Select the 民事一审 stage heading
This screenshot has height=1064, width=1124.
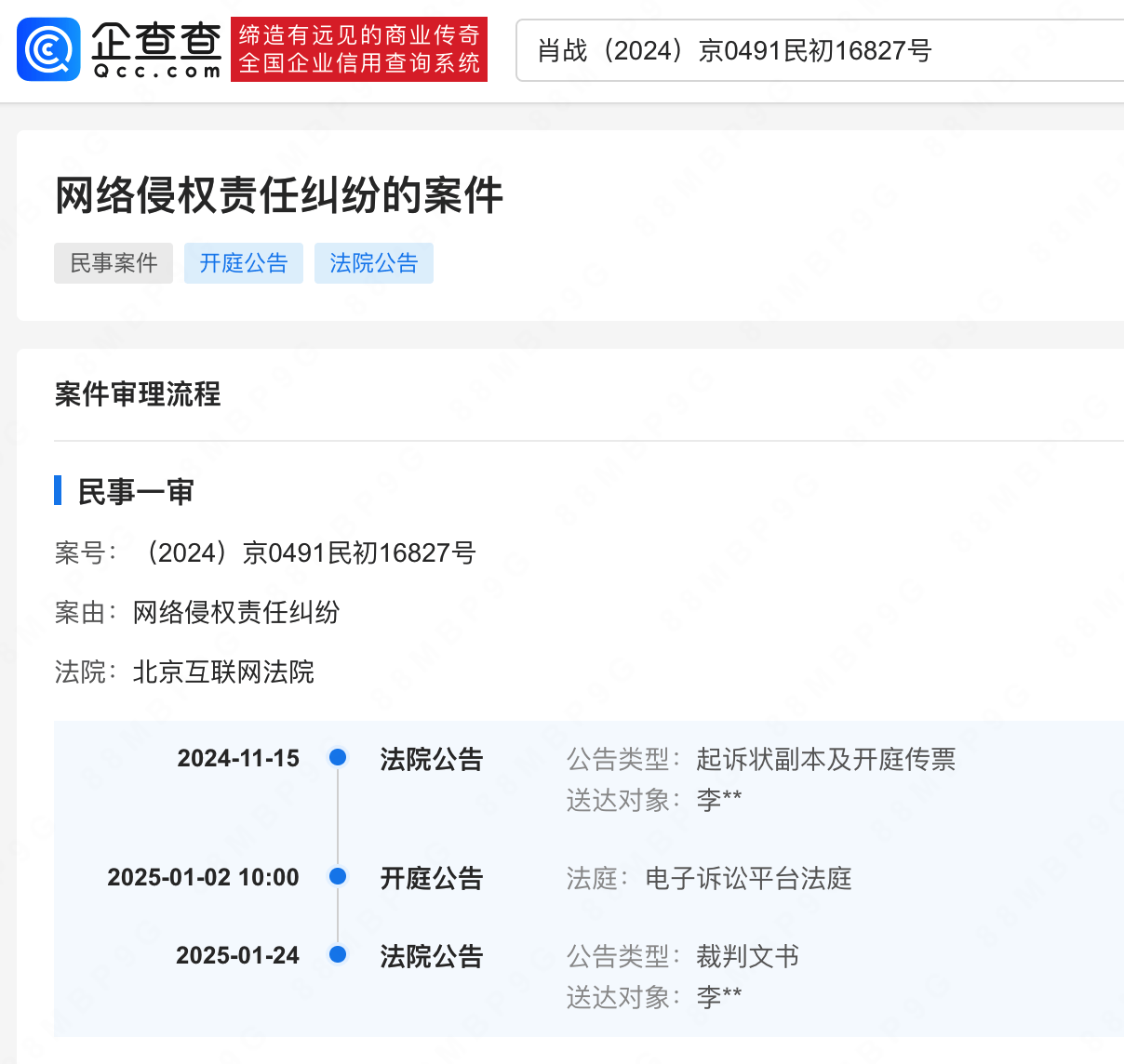(136, 492)
